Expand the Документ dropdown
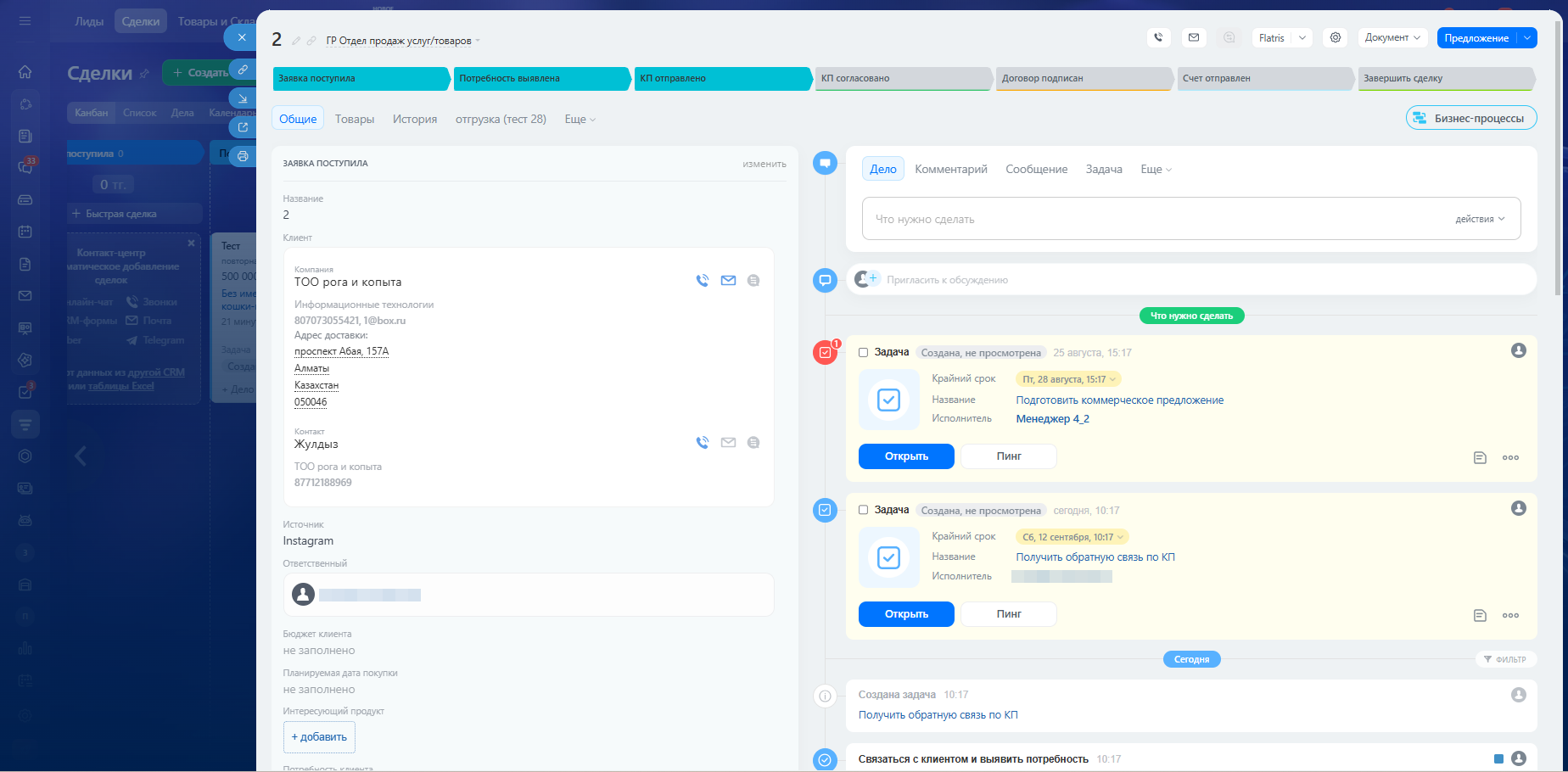Screen dimensions: 1568x772 [x=1392, y=37]
